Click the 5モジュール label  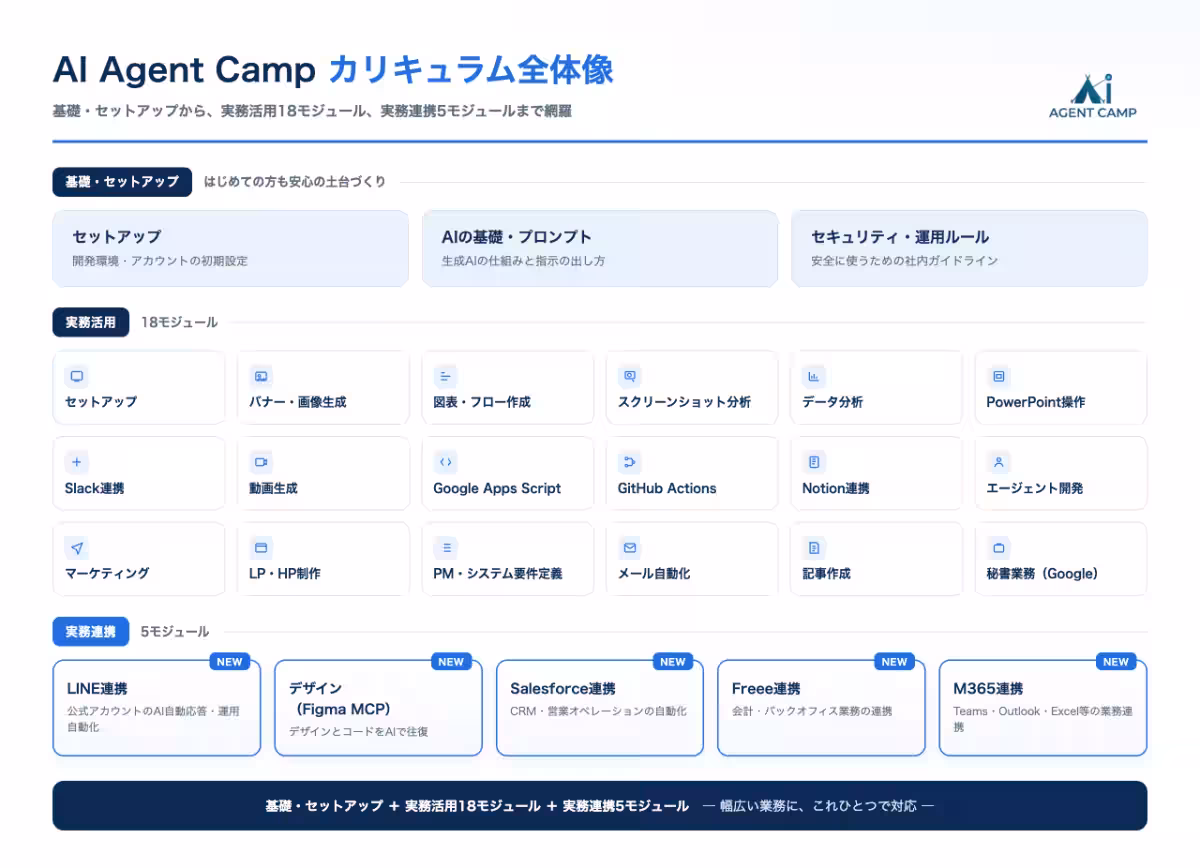(175, 632)
